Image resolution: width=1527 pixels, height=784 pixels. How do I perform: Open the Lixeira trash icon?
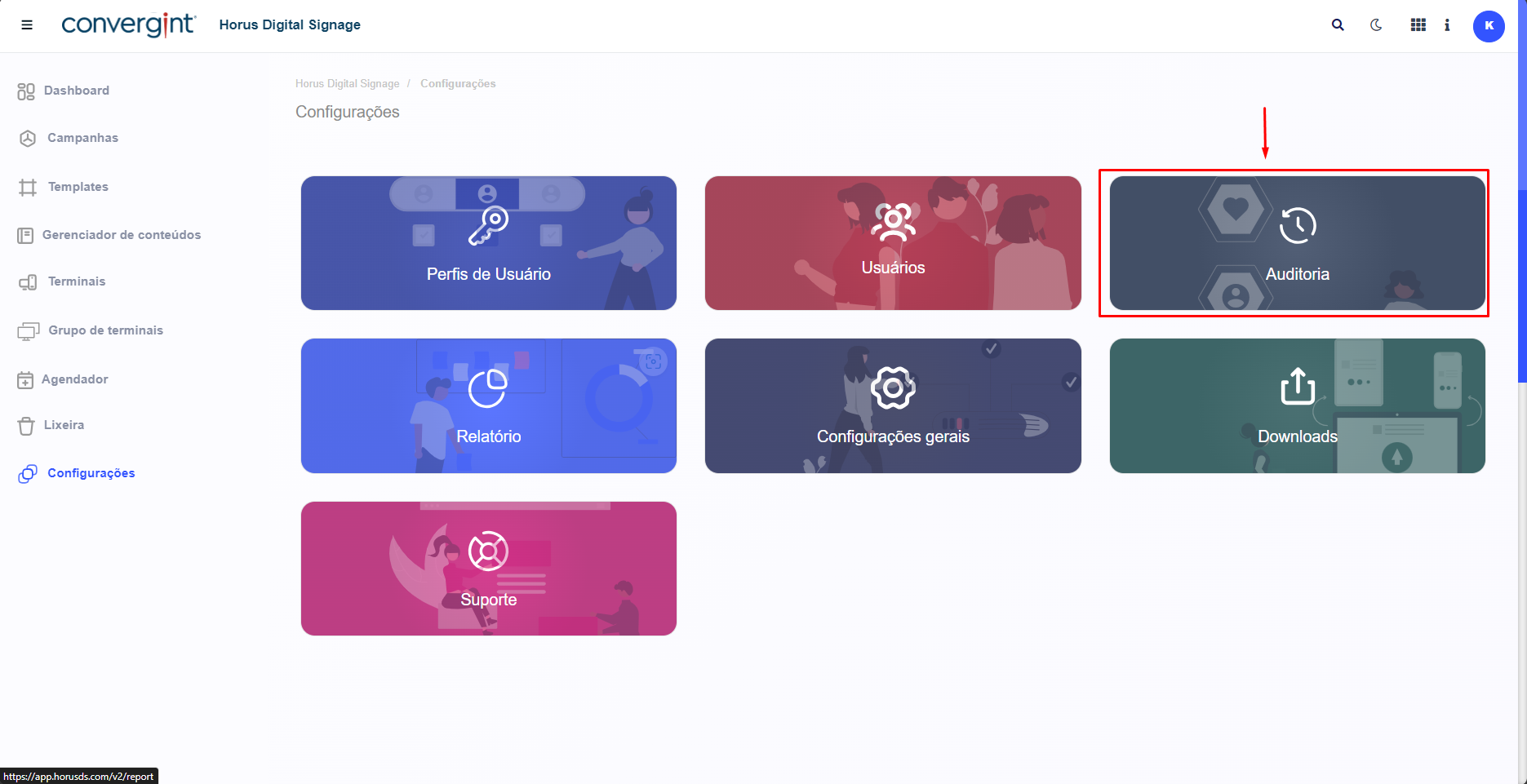pos(26,426)
